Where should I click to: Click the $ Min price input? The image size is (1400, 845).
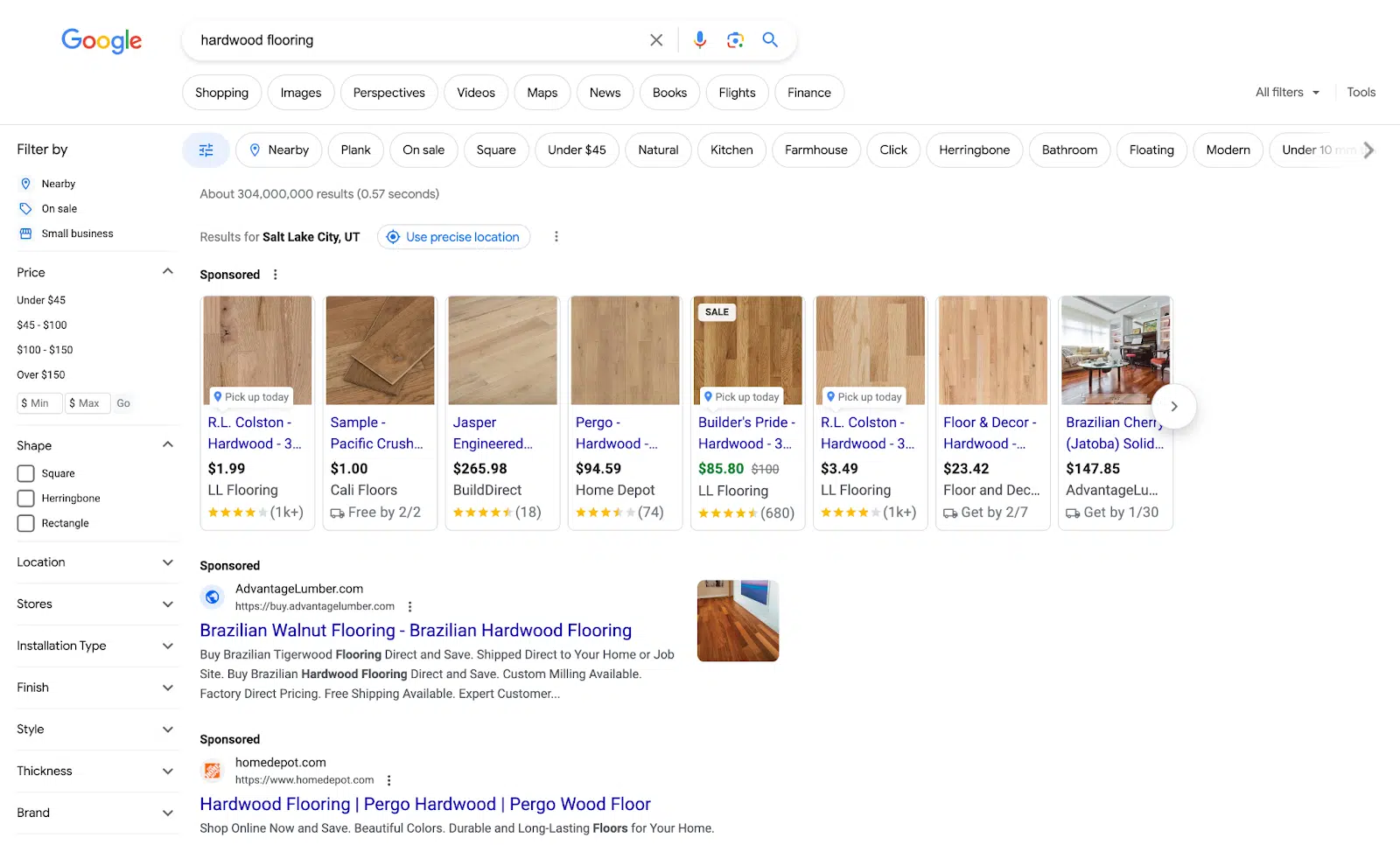[x=39, y=403]
